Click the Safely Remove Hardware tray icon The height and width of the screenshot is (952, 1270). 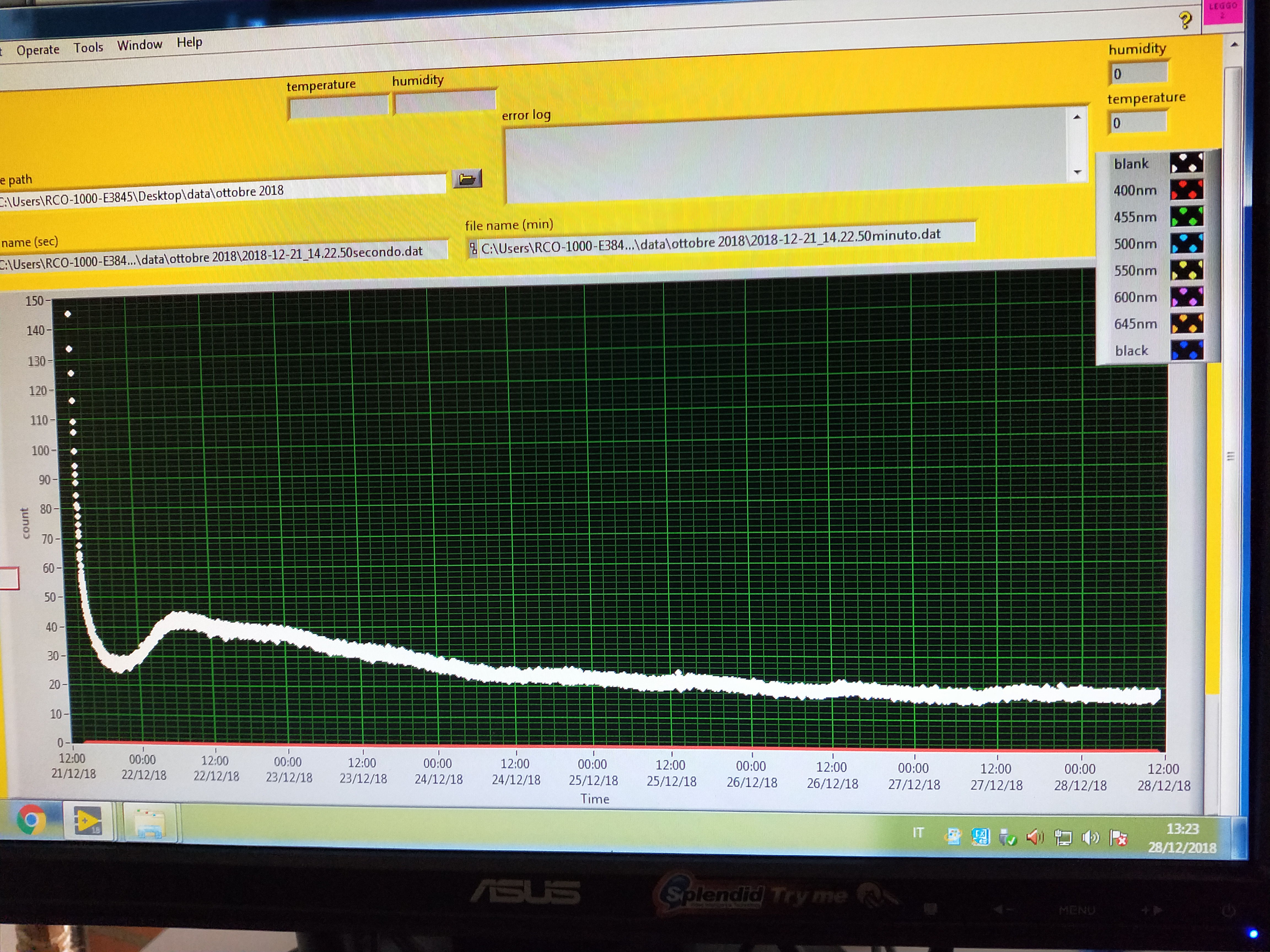point(1007,837)
